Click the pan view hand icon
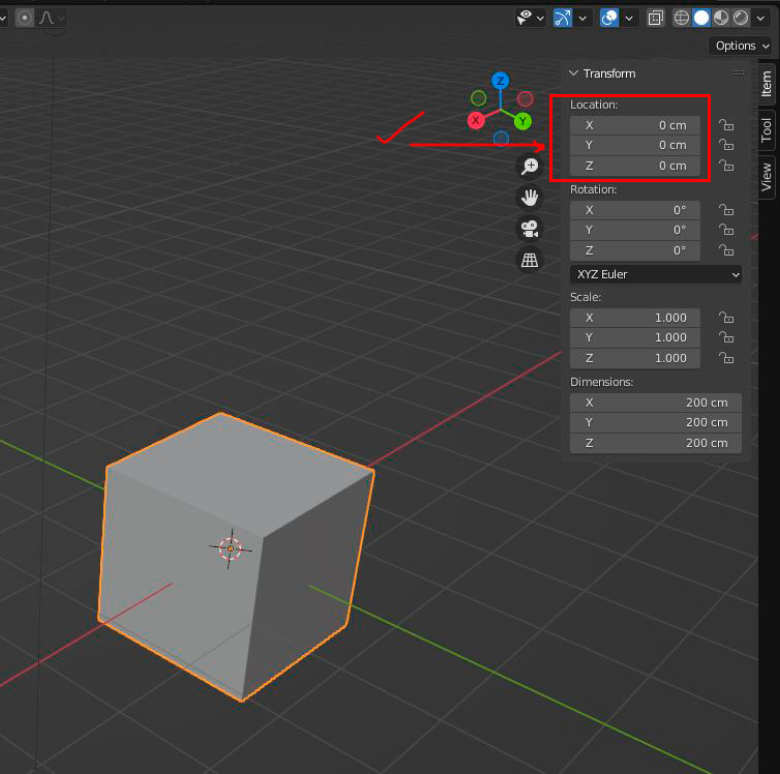780x774 pixels. click(529, 198)
